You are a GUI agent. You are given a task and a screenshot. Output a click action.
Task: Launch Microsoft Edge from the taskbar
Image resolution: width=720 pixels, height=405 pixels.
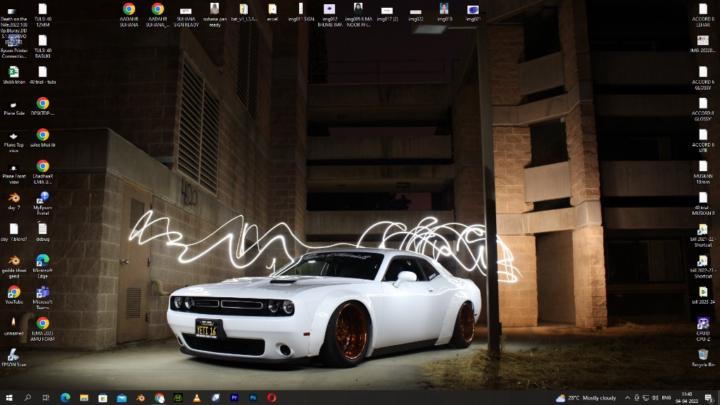[65, 398]
